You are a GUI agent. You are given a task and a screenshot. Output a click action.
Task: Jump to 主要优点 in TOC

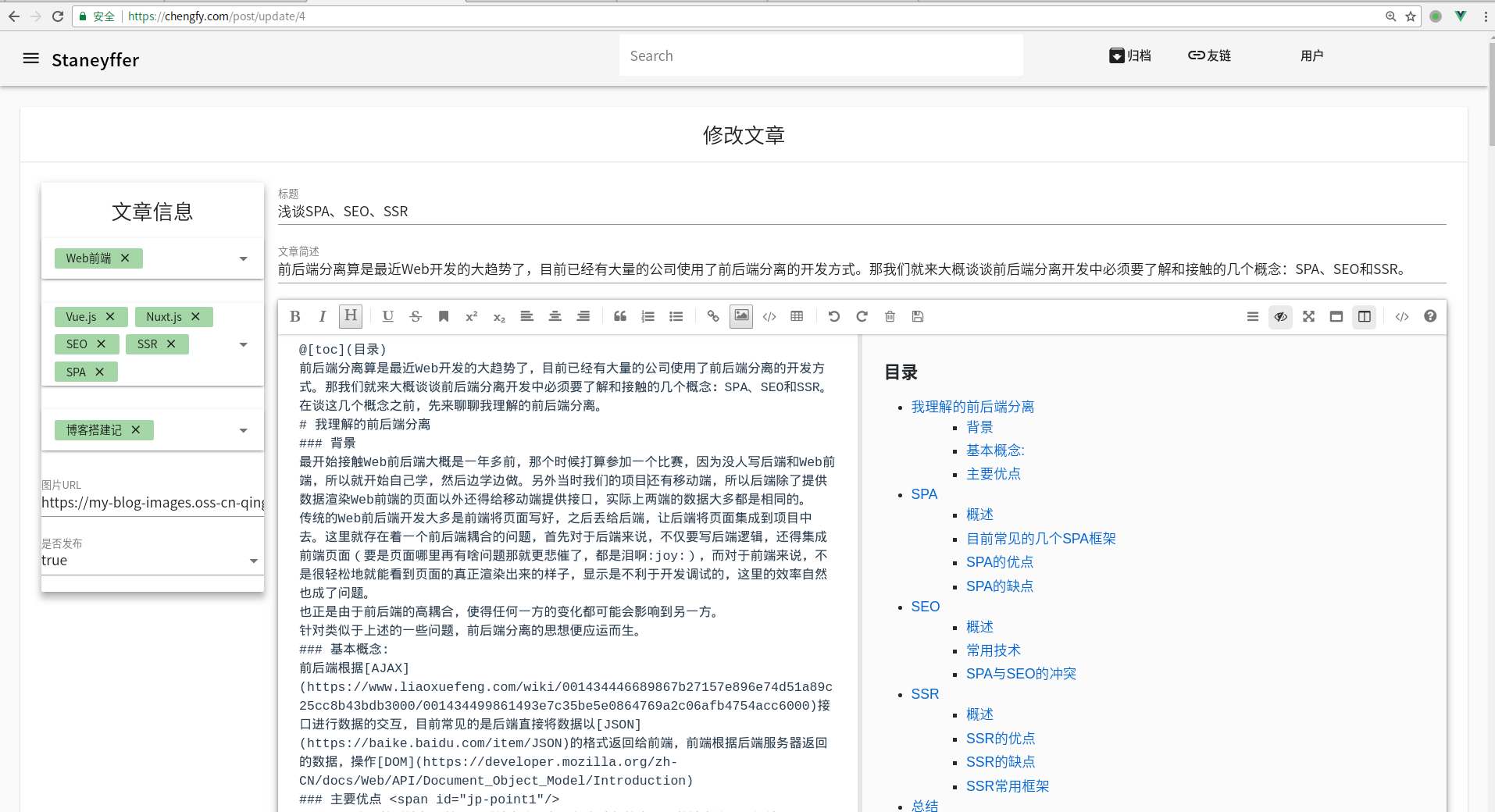(x=993, y=474)
